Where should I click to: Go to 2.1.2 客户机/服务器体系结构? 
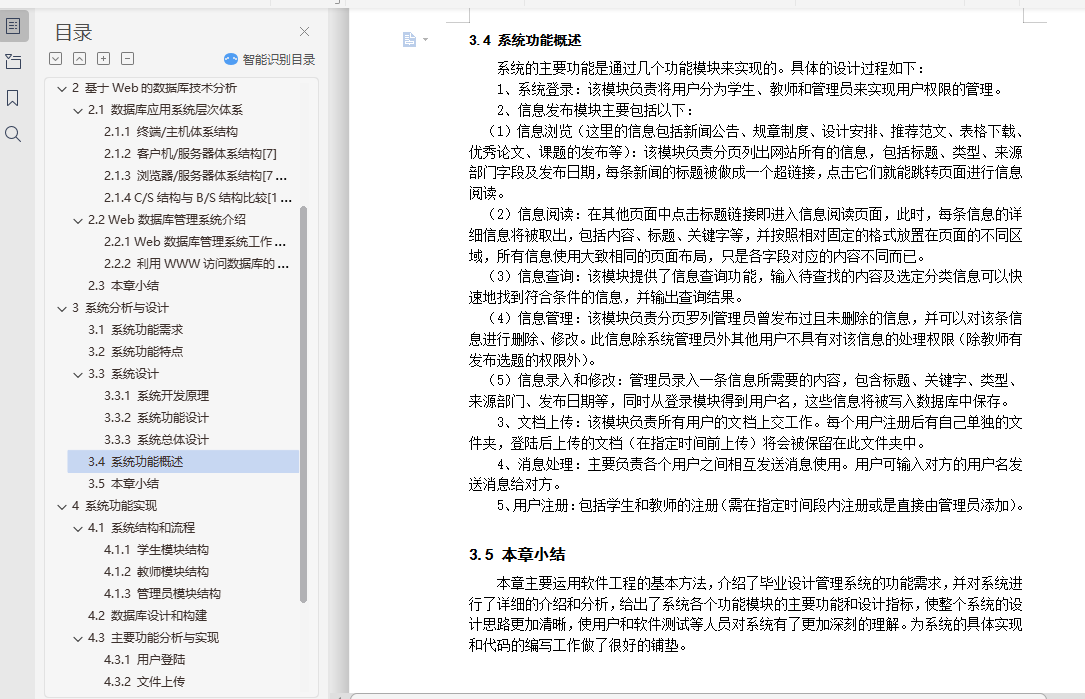pos(190,154)
